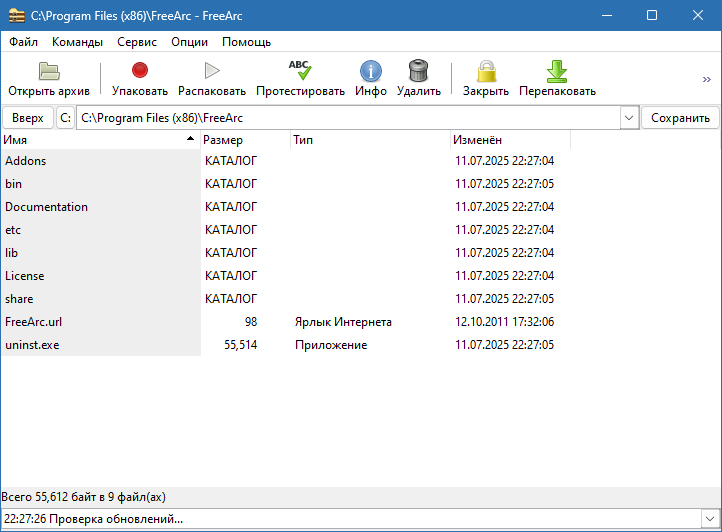
Task: Expand the message log dropdown at bottom
Action: tap(710, 519)
